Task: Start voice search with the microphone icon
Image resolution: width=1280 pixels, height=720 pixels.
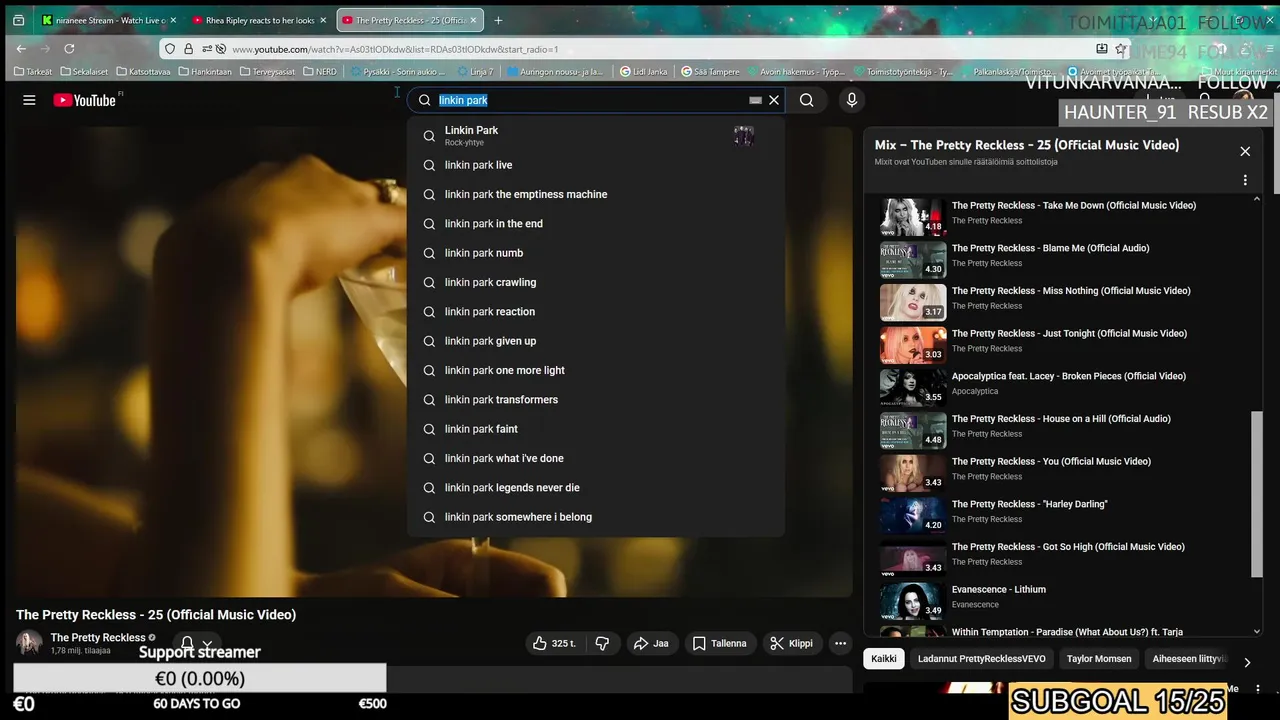Action: tap(852, 100)
